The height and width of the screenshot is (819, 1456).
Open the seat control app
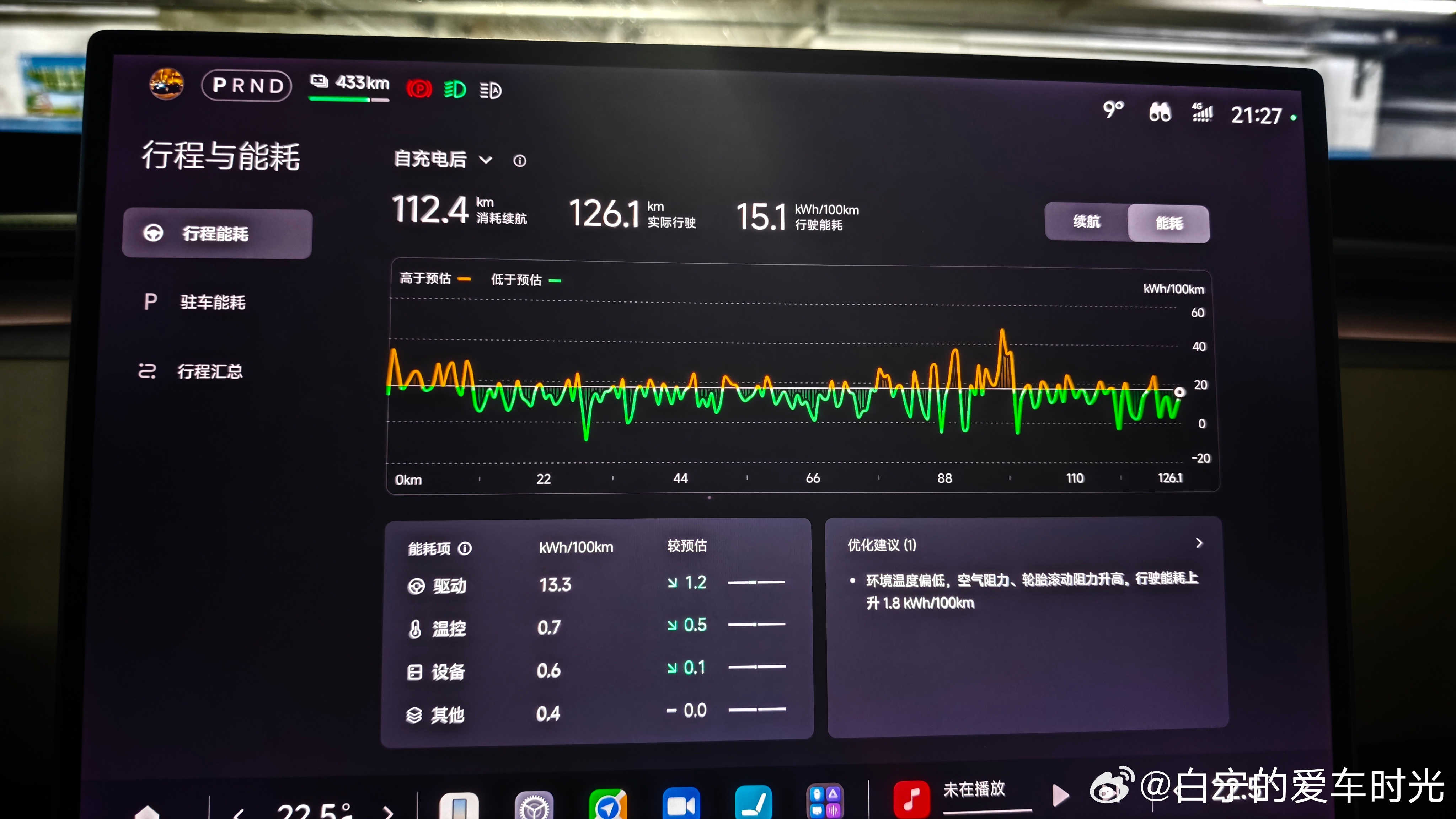coord(754,803)
